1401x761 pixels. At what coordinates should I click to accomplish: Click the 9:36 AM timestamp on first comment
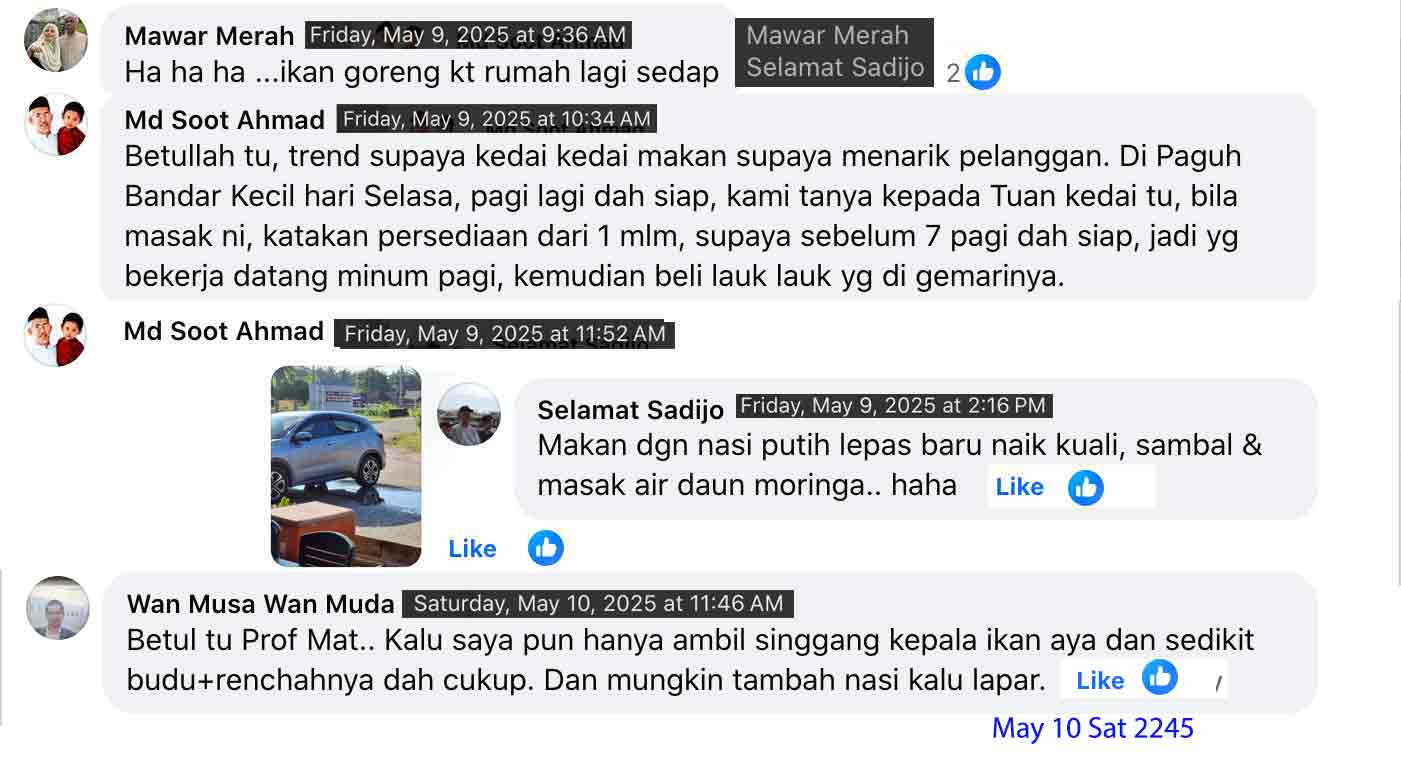click(468, 36)
